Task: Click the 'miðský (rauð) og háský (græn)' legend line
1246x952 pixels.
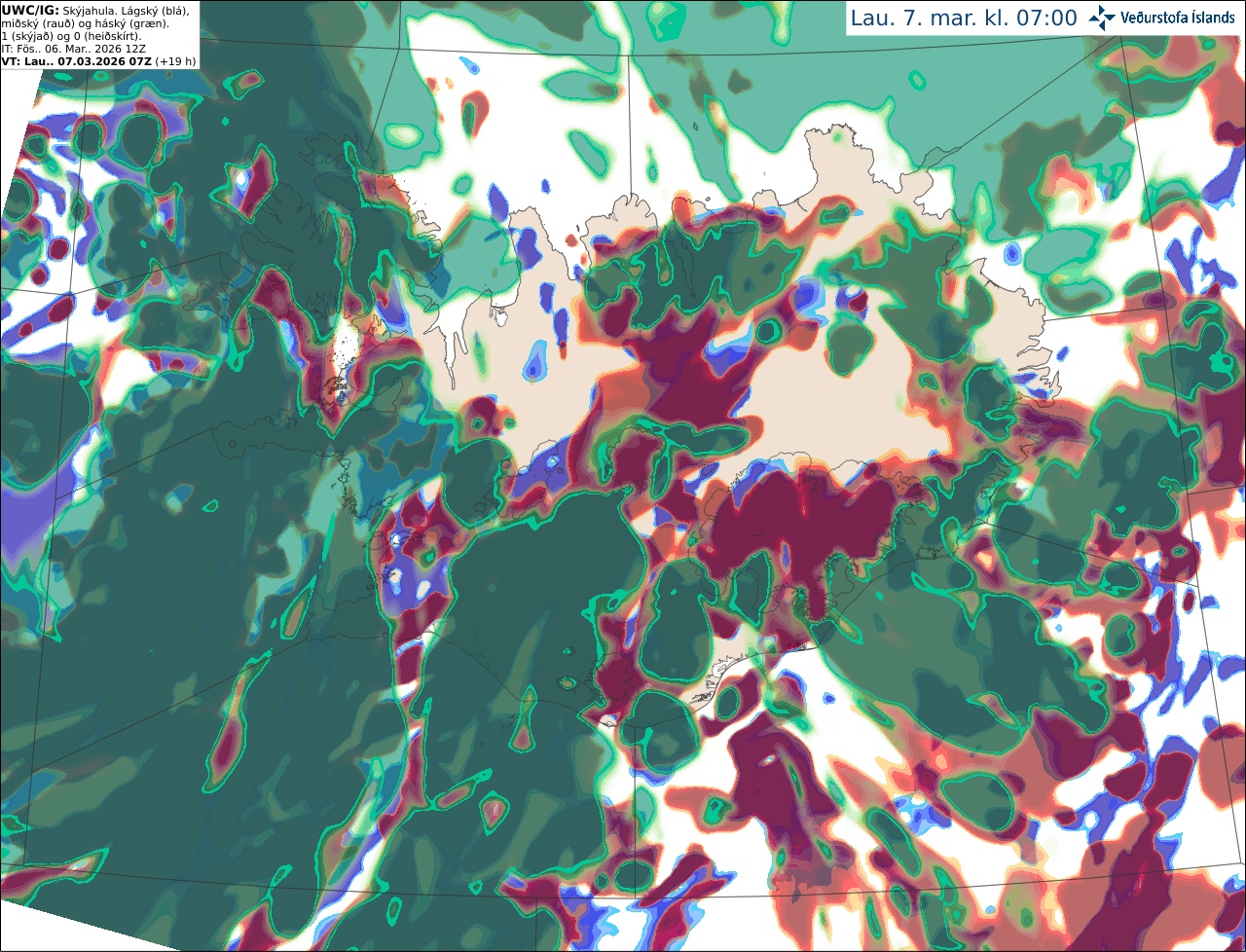Action: click(85, 22)
